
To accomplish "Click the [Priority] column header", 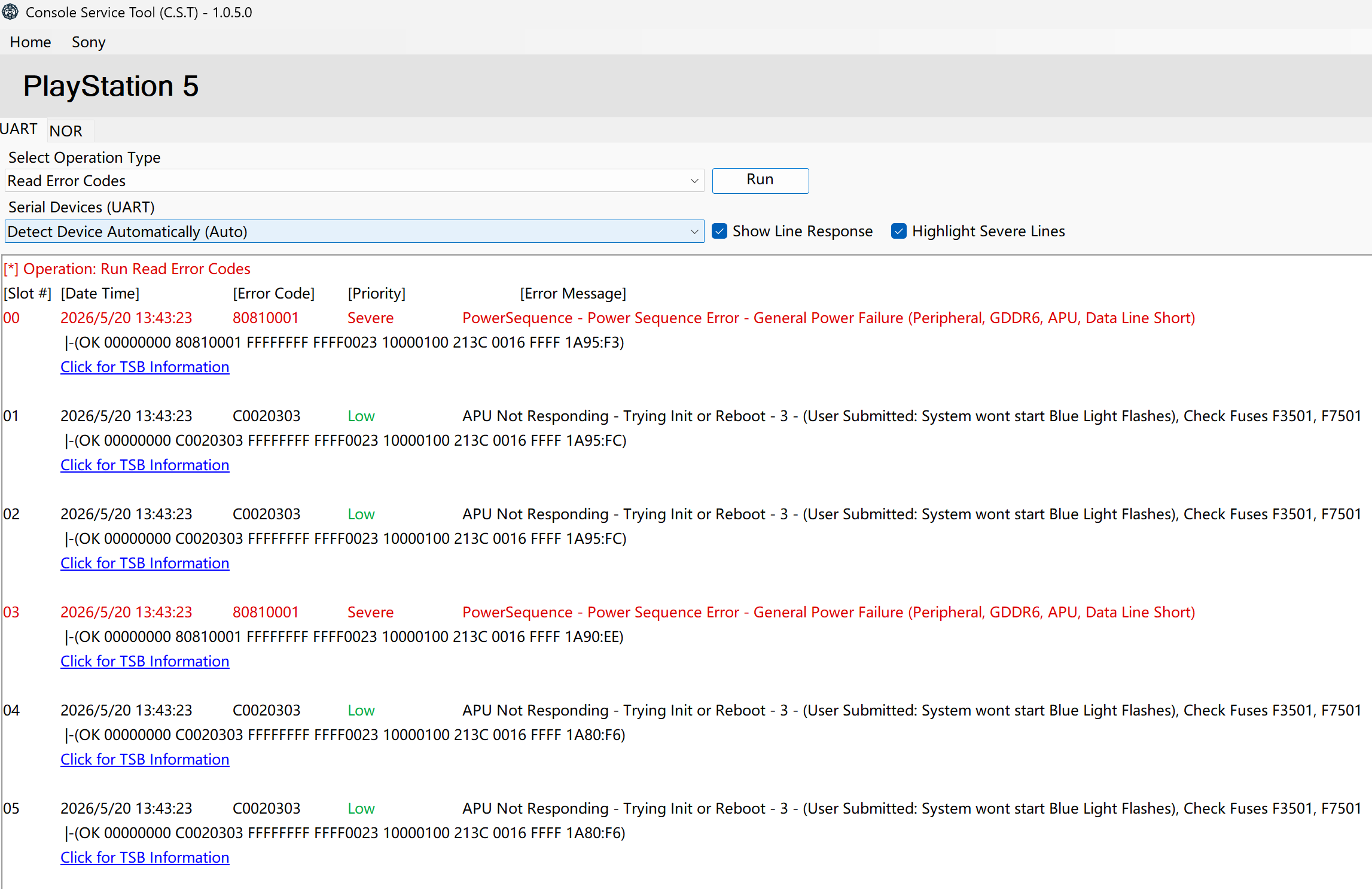I will pos(377,293).
